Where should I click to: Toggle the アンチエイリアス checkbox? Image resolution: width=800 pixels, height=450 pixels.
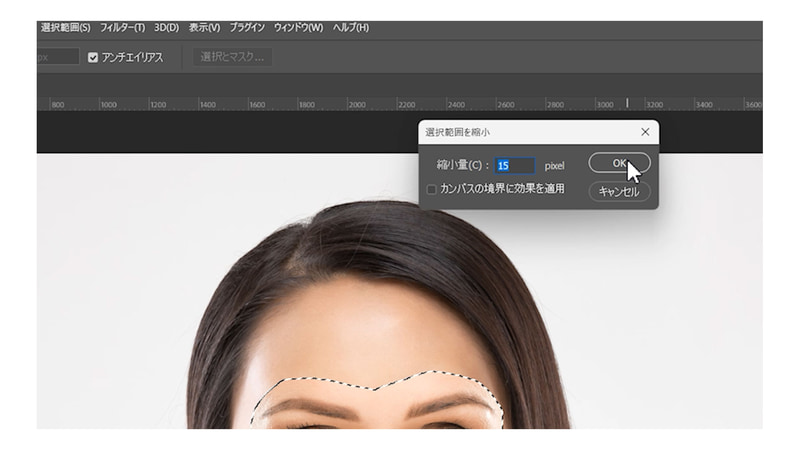point(93,57)
